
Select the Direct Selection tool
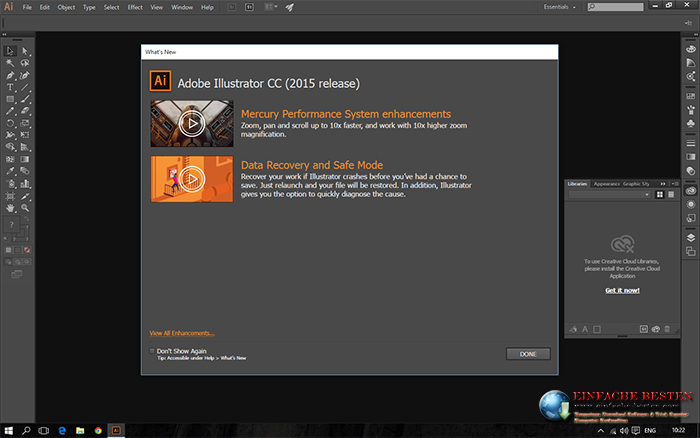point(25,51)
